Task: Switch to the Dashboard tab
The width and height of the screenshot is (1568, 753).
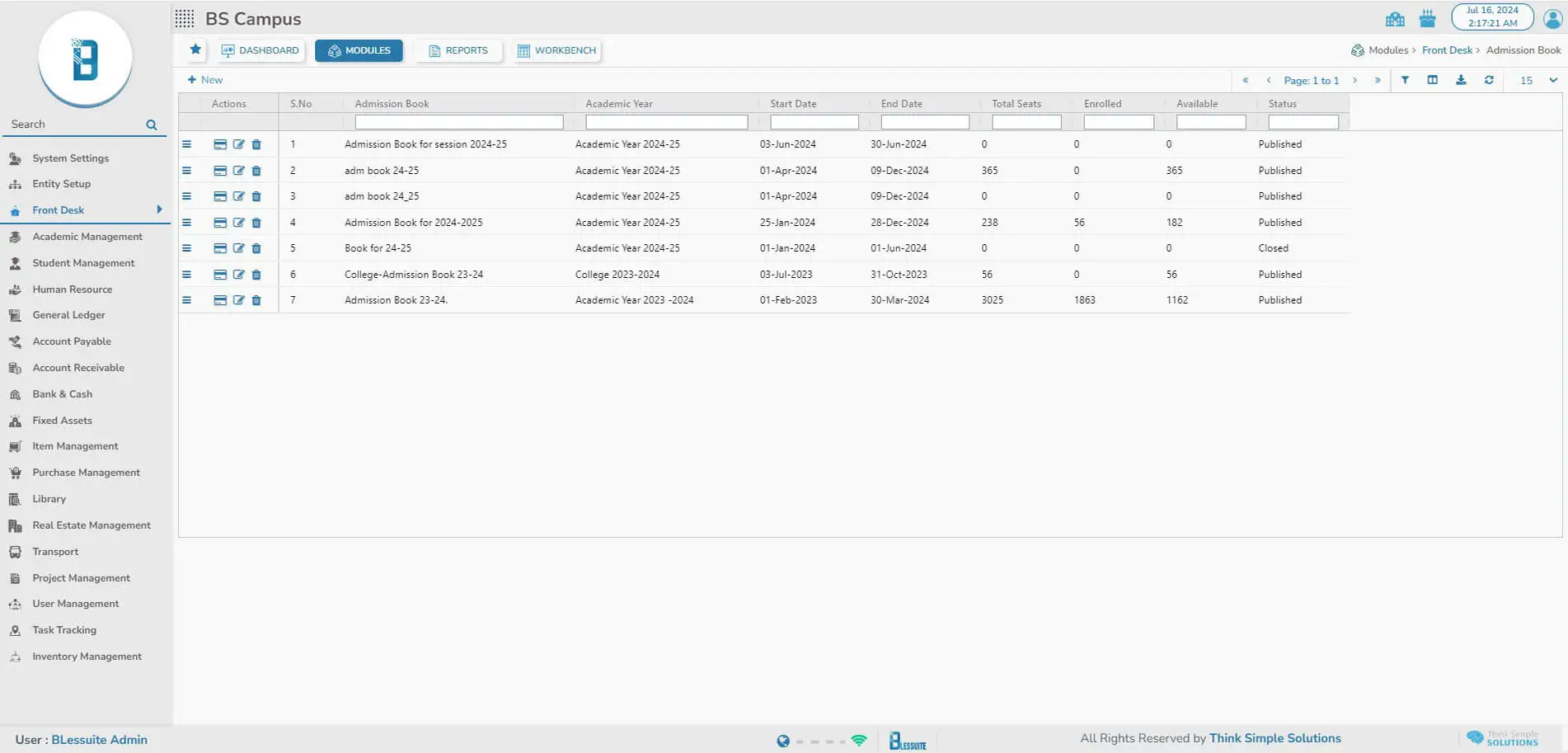Action: click(261, 50)
